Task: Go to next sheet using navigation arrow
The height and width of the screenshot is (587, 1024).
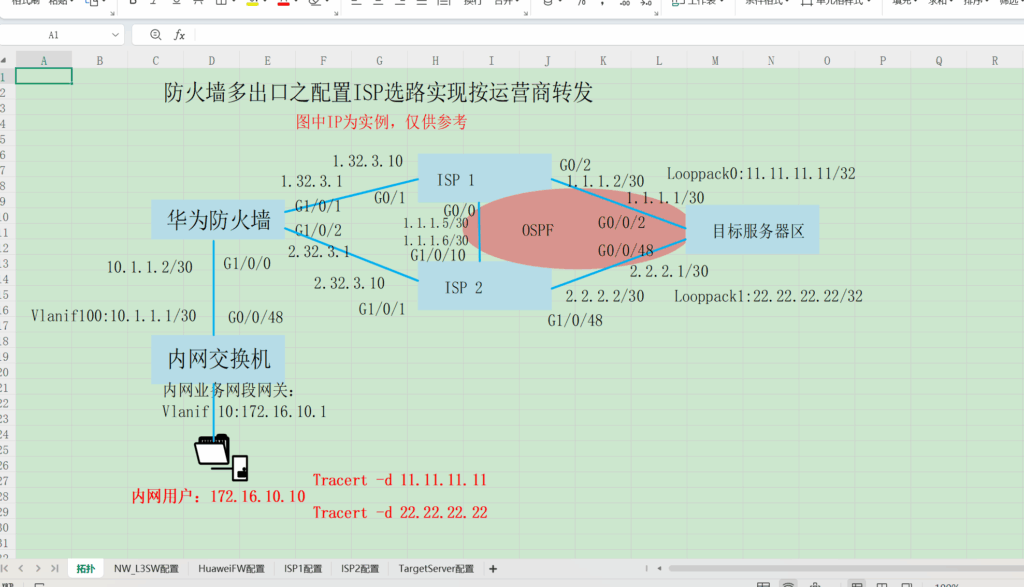Action: pyautogui.click(x=39, y=568)
